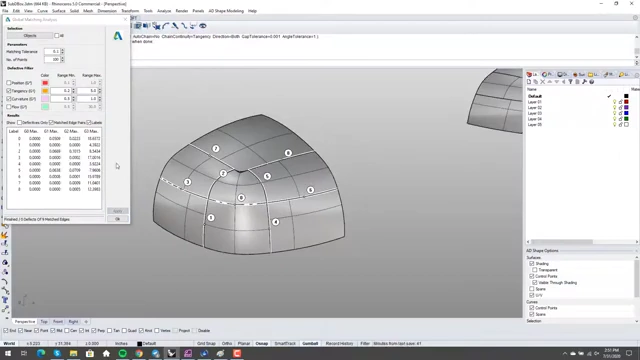
Task: Click the layers panel help icon
Action: pyautogui.click(x=591, y=82)
